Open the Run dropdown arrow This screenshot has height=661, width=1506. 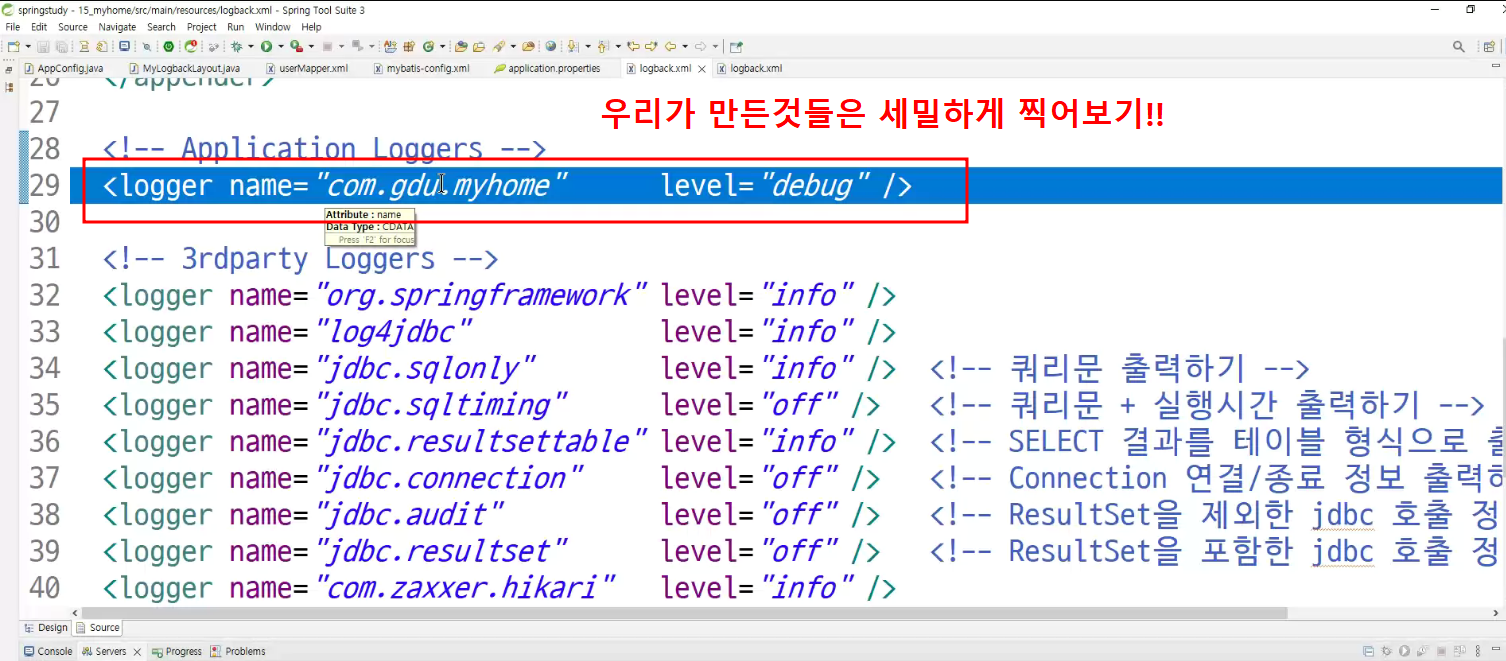tap(281, 46)
